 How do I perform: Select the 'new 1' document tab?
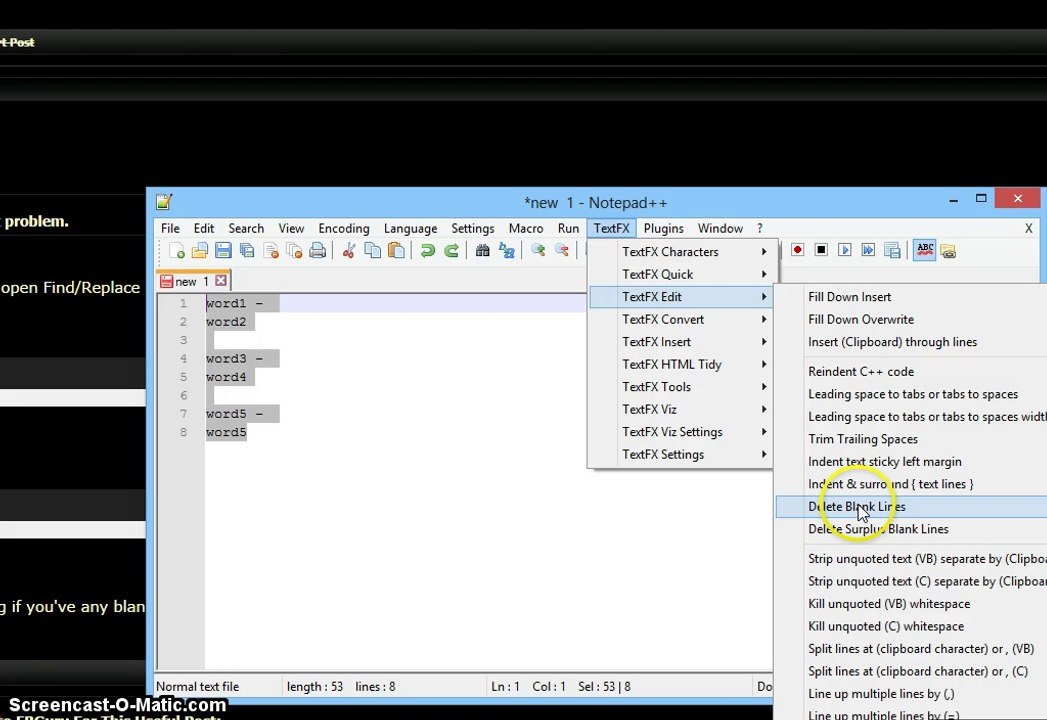[x=192, y=281]
